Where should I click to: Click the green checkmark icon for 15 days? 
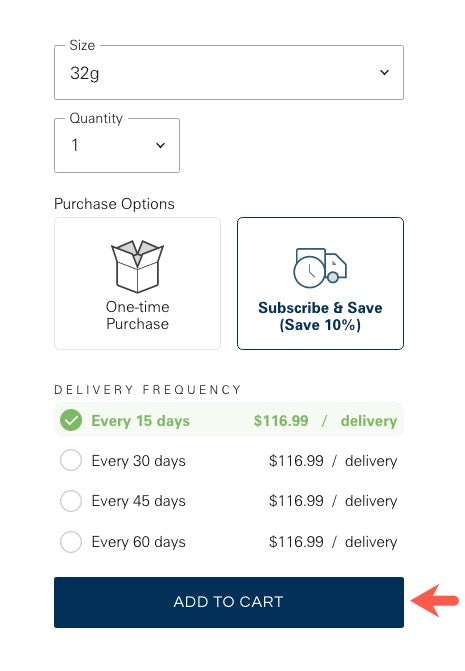pyautogui.click(x=71, y=420)
